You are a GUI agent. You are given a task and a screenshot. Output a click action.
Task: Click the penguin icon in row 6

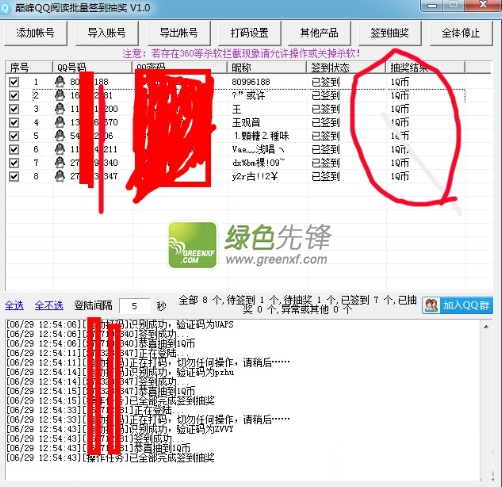60,149
